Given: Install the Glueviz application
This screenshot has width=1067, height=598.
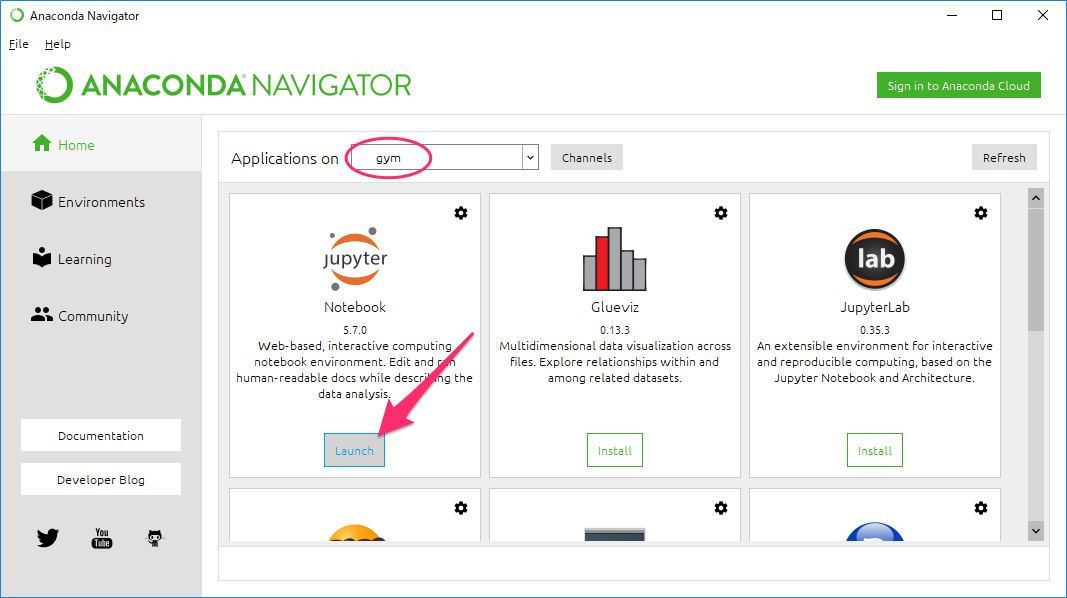Looking at the screenshot, I should coord(615,450).
